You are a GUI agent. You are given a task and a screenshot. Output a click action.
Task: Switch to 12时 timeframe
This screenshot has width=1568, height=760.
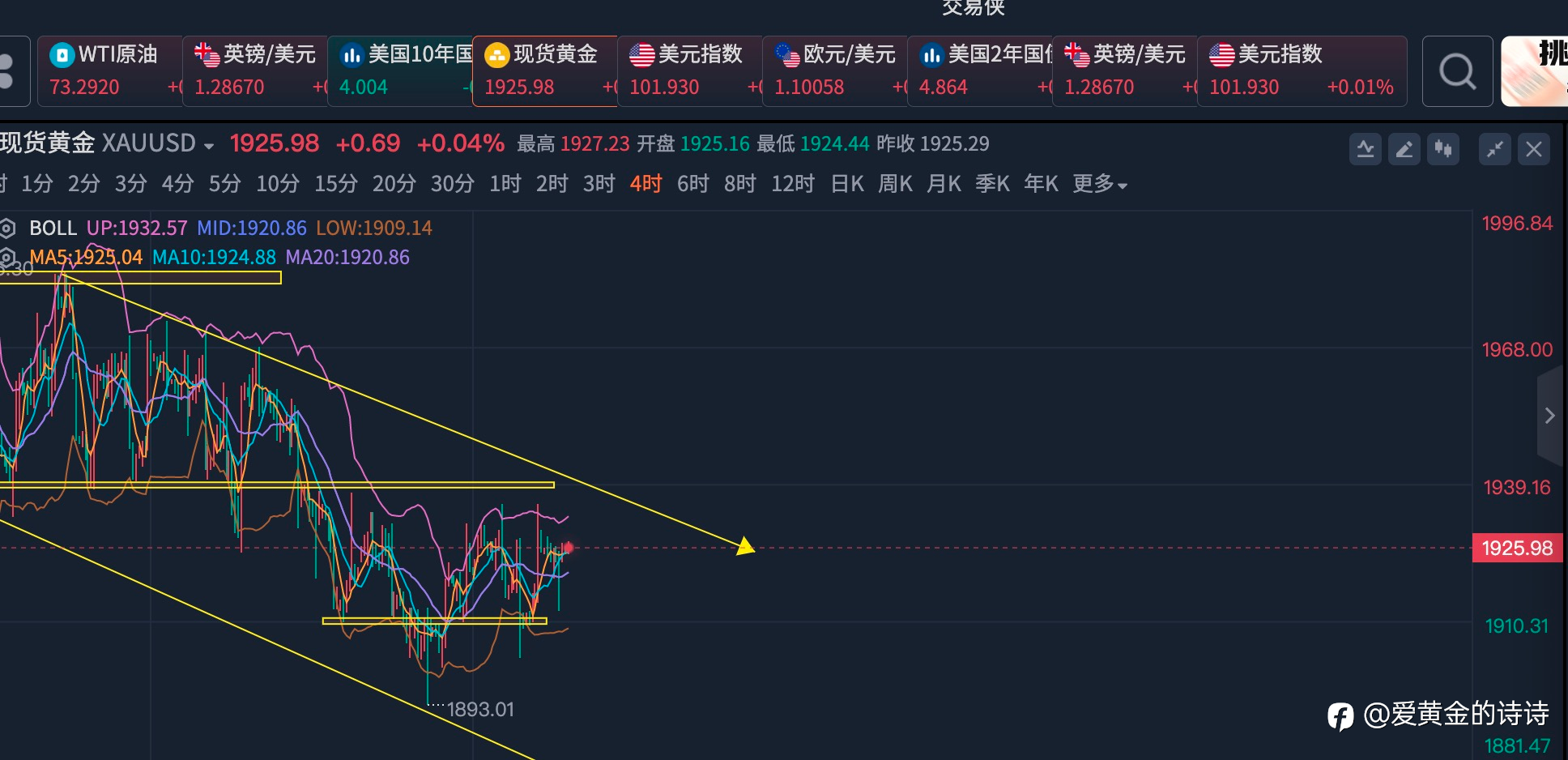pos(792,184)
